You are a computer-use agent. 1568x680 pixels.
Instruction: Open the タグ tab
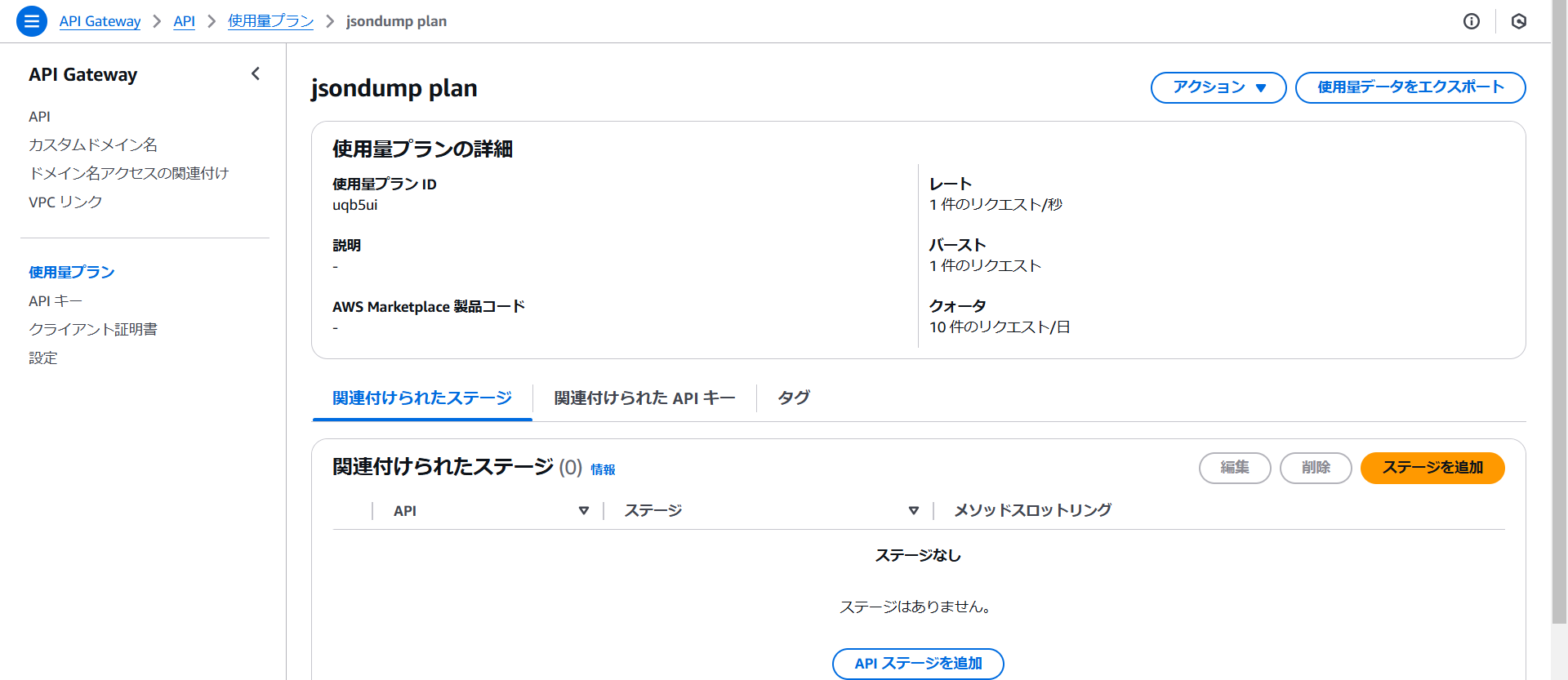coord(793,398)
